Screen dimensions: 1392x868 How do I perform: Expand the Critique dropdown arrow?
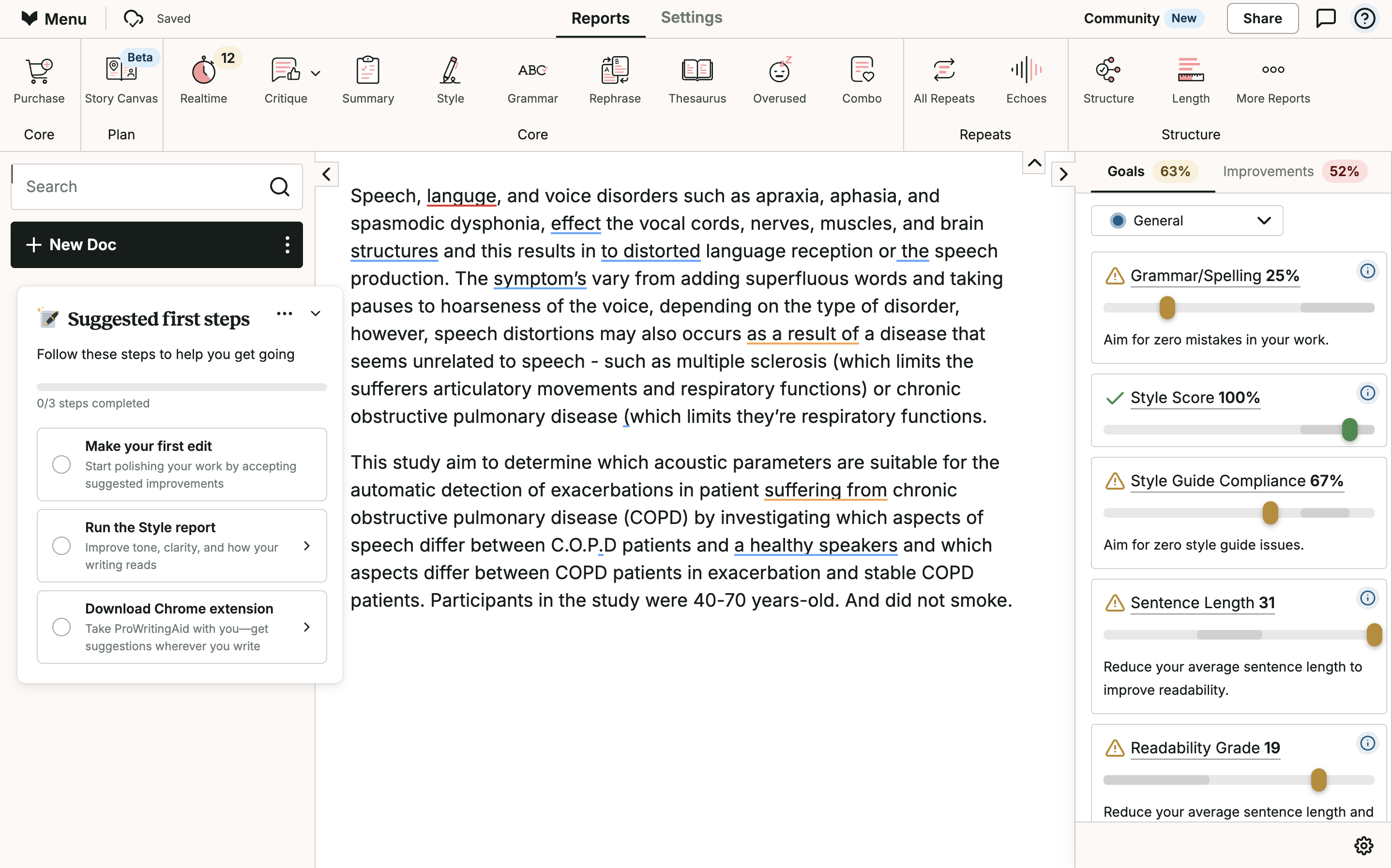pos(315,74)
